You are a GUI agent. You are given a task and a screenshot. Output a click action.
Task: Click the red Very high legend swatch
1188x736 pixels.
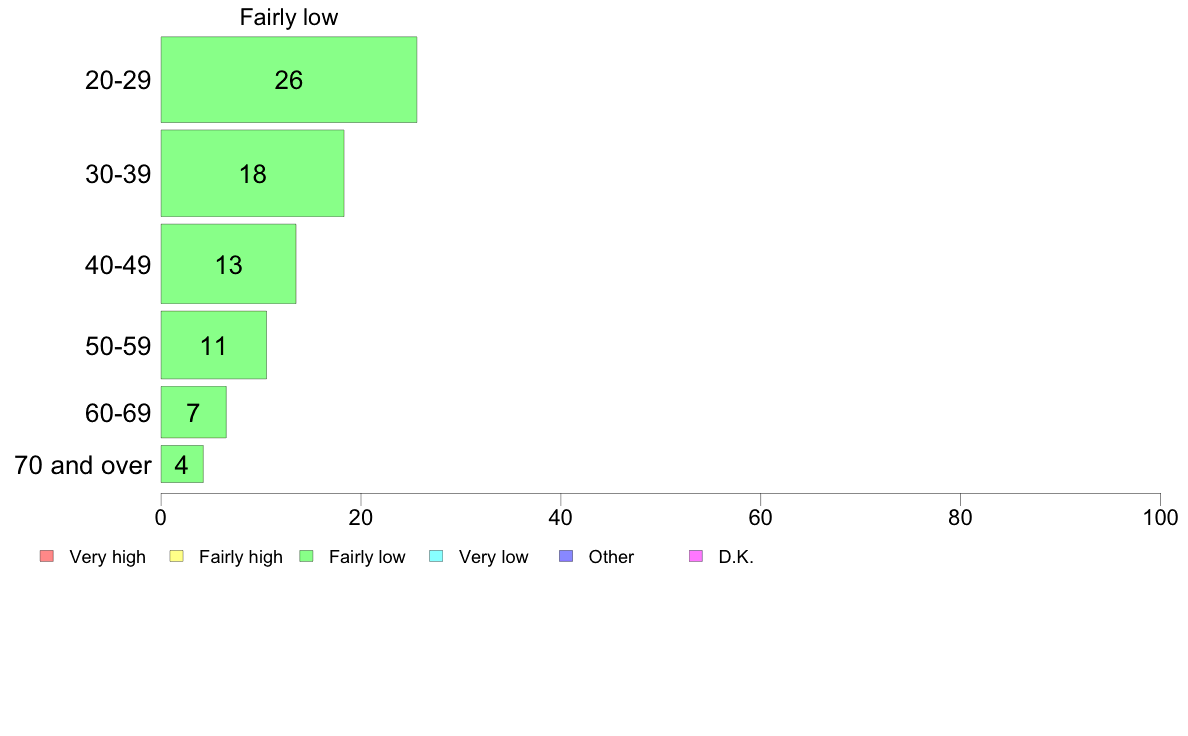pos(47,556)
